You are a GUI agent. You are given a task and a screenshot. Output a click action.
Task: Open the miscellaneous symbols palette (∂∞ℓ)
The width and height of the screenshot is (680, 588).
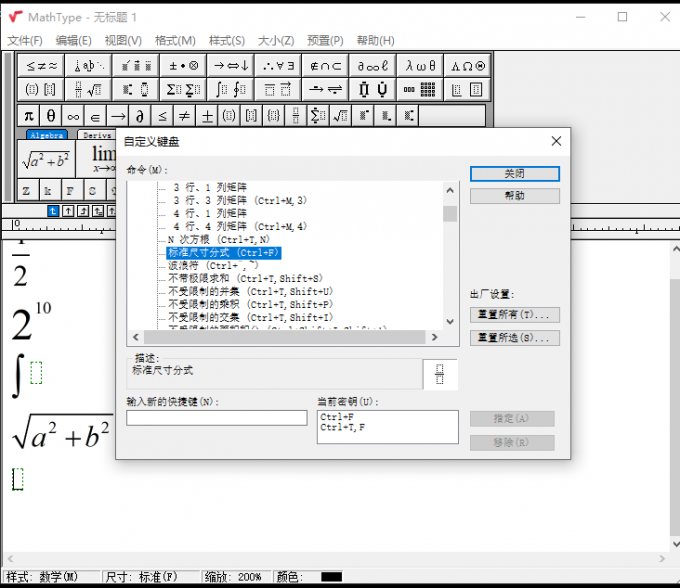click(373, 66)
